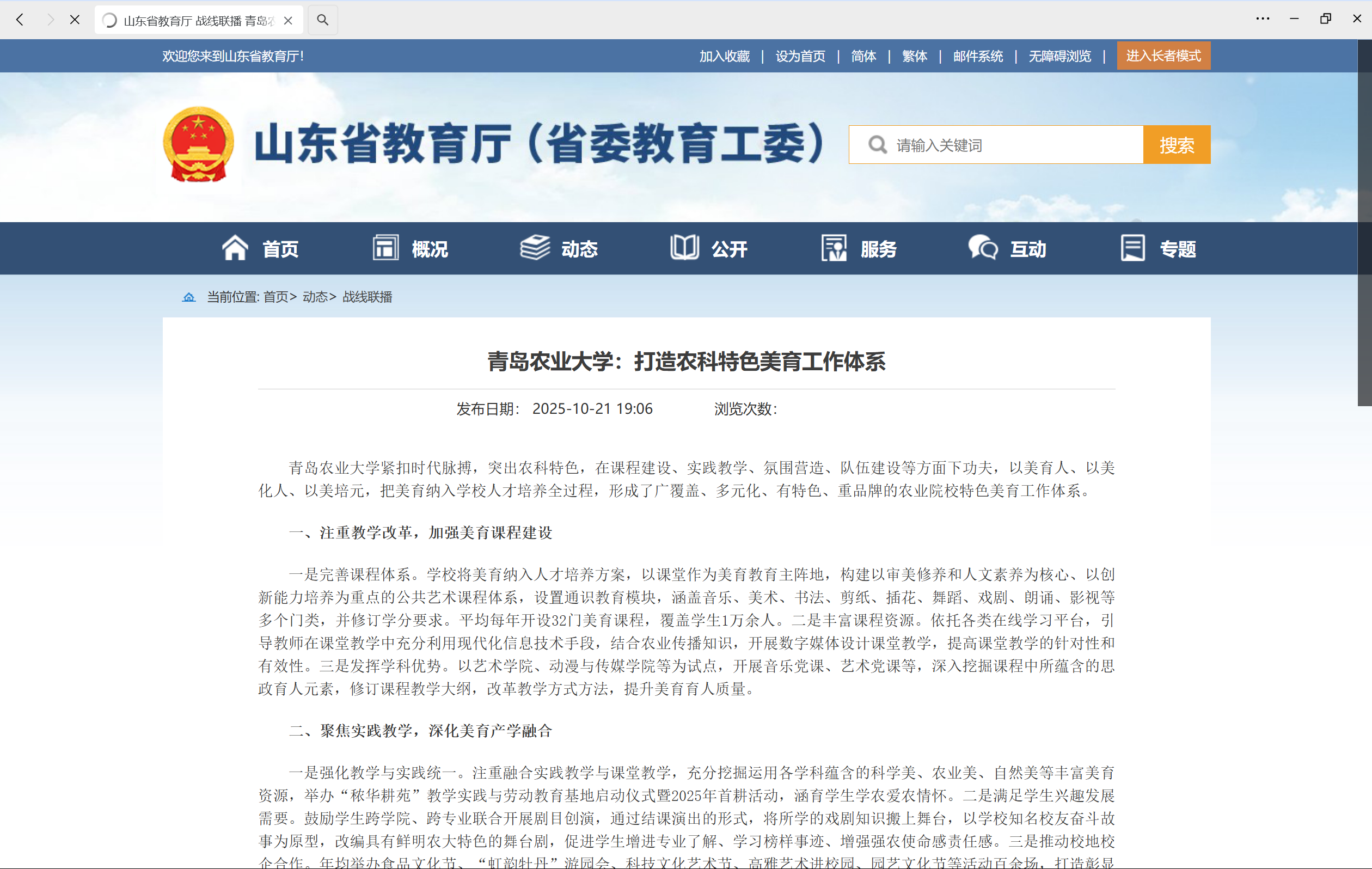Close the 山东省教育厅 browser tab
1372x869 pixels.
[x=289, y=21]
